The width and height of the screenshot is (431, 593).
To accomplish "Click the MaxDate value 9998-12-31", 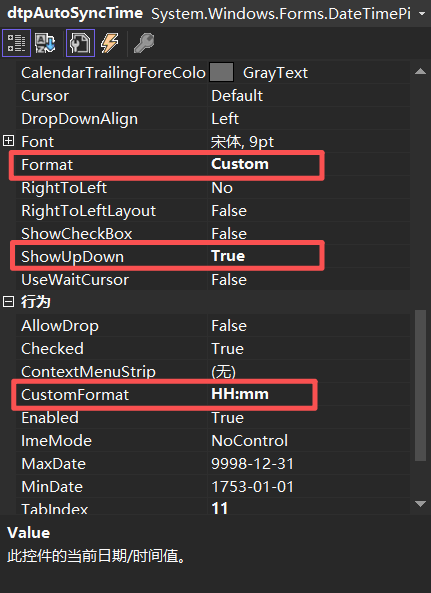I will (252, 464).
